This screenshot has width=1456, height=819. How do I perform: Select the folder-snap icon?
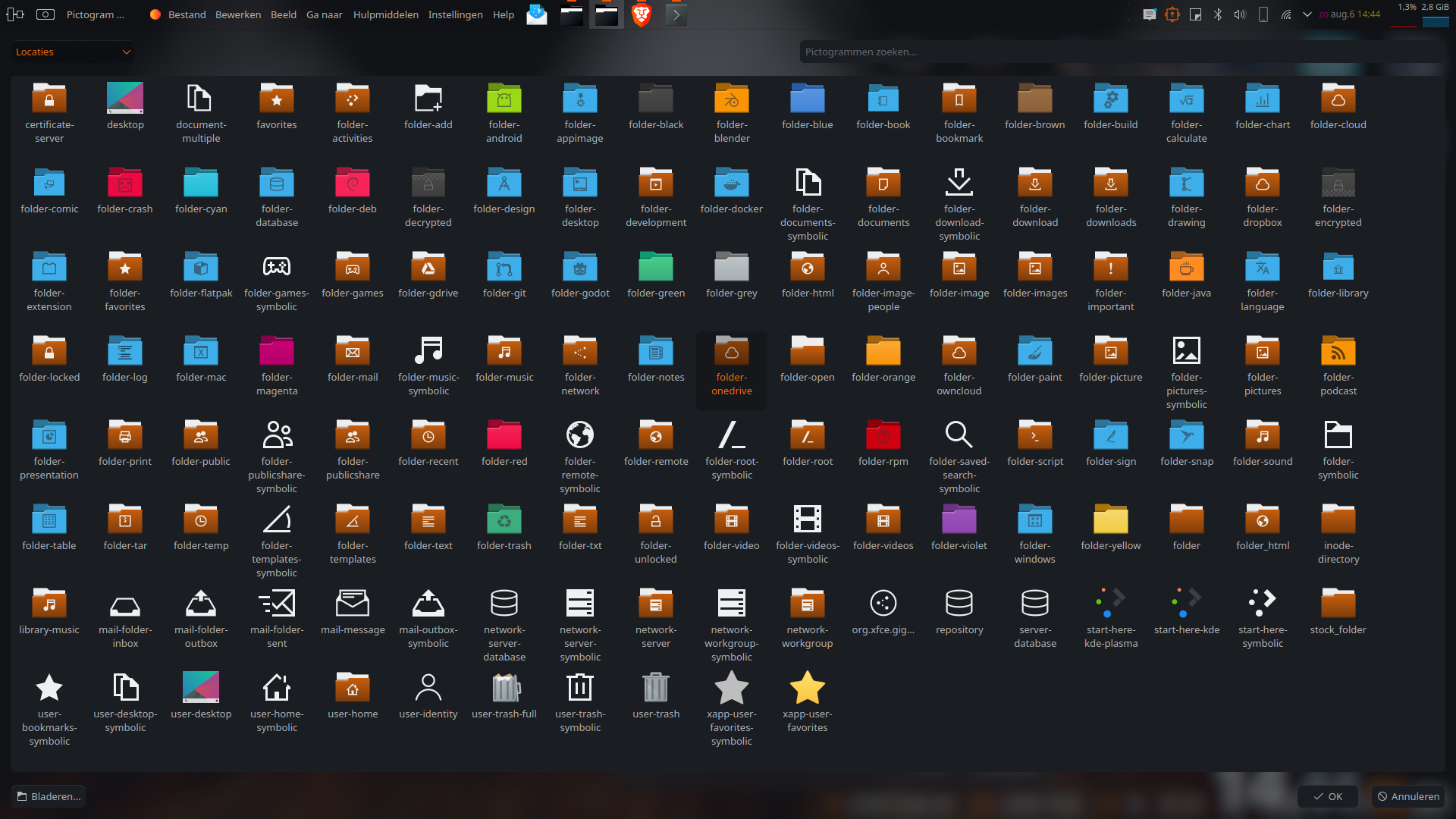[1186, 436]
